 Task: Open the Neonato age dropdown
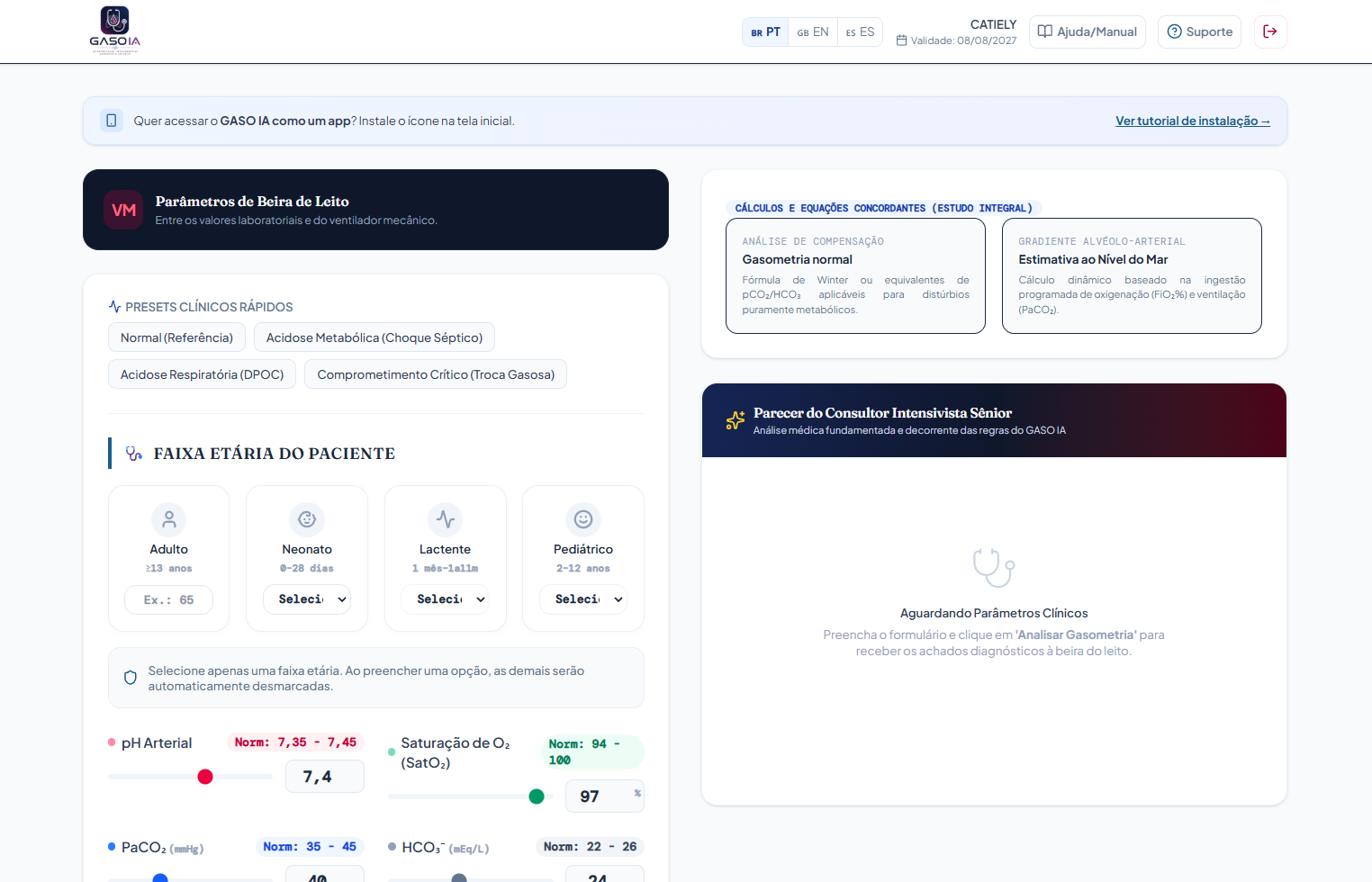[x=307, y=599]
